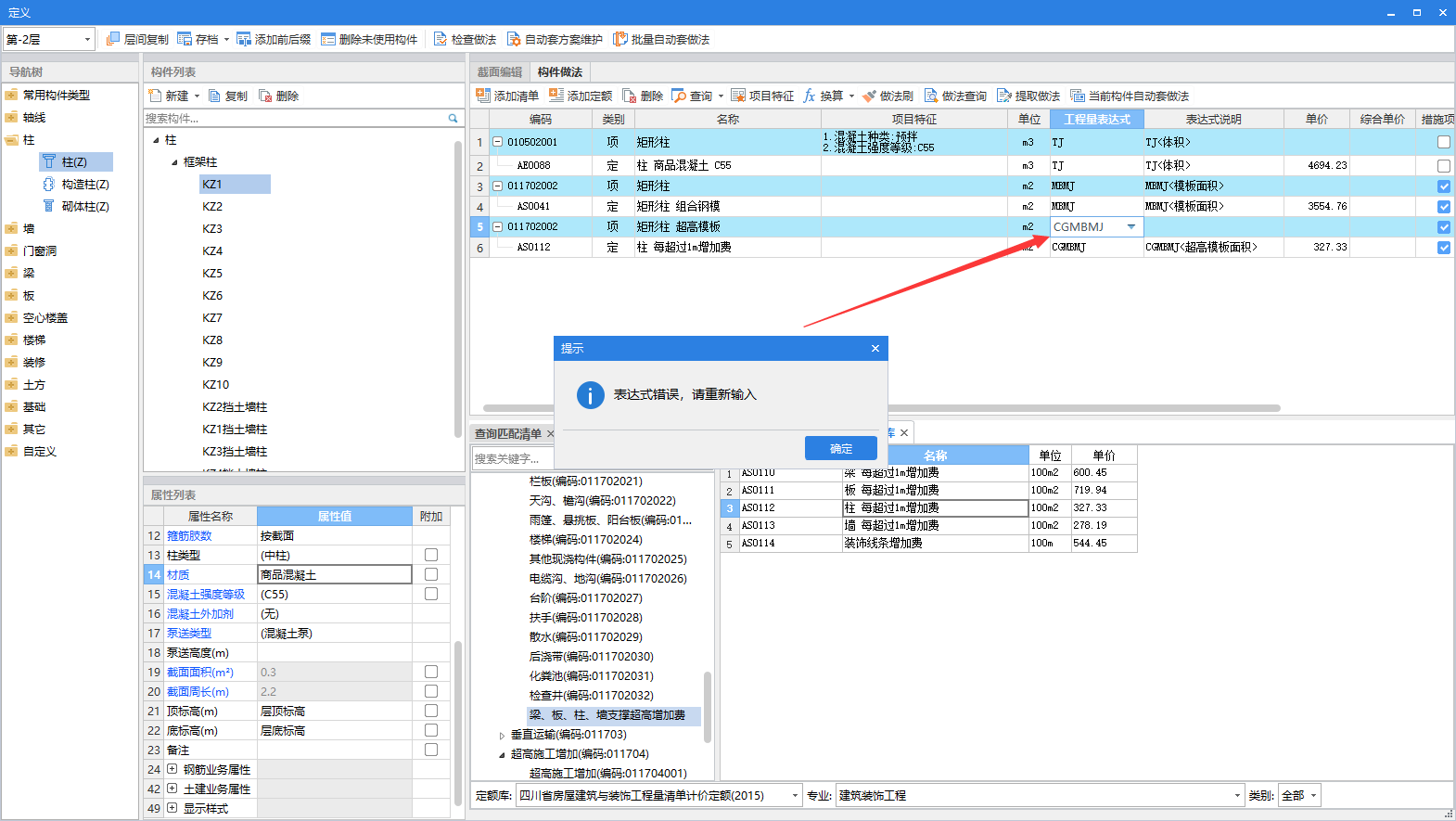Expand the 垂直运输 tree node
Screen dimensions: 1456x821
point(502,736)
